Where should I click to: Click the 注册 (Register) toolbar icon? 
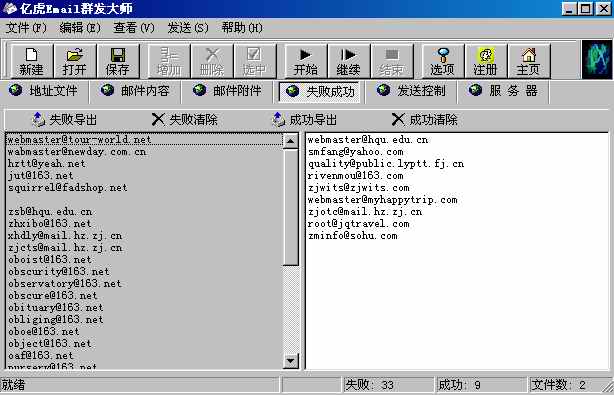point(486,61)
